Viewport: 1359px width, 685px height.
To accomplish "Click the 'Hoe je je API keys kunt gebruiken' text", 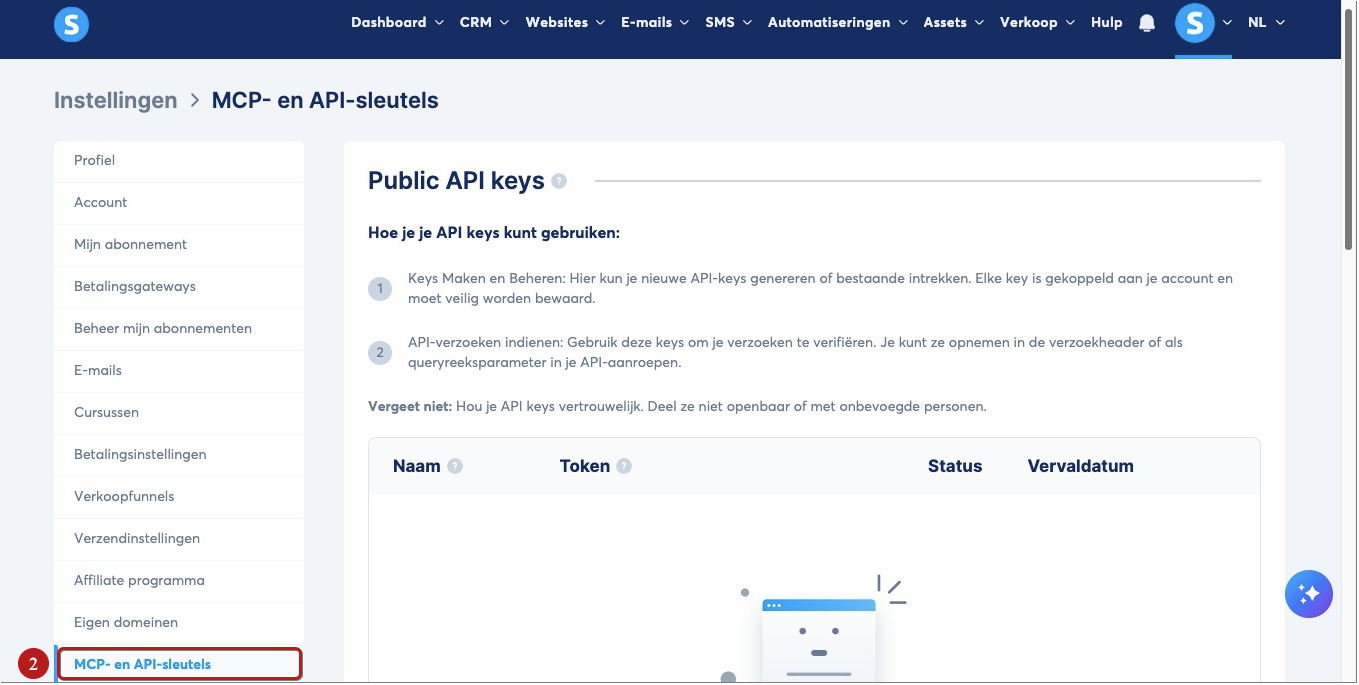I will point(494,233).
